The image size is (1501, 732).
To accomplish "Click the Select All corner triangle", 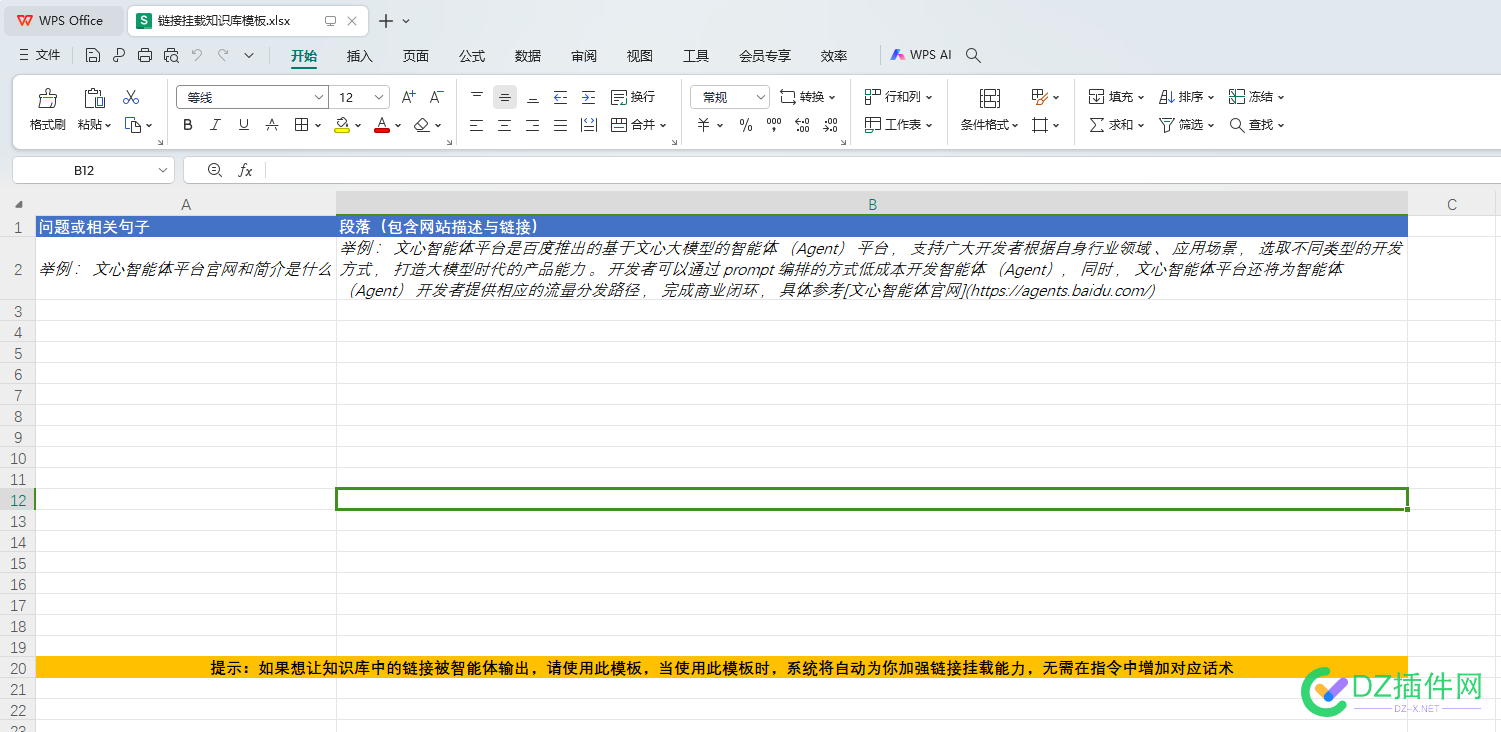I will (x=18, y=204).
